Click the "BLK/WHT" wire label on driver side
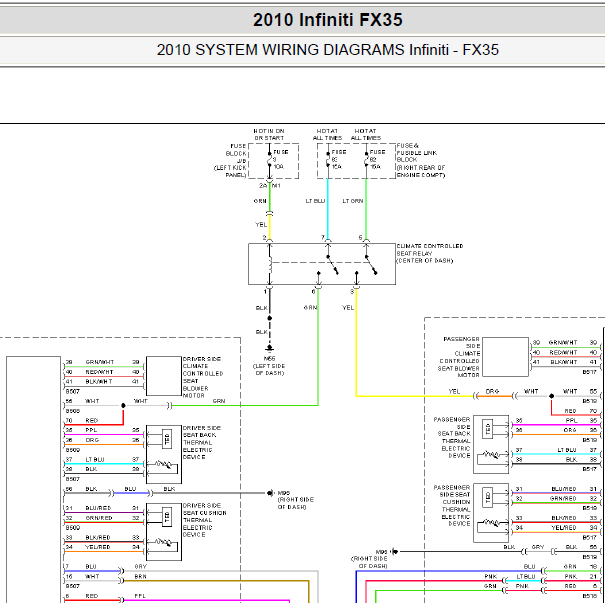 tap(99, 382)
